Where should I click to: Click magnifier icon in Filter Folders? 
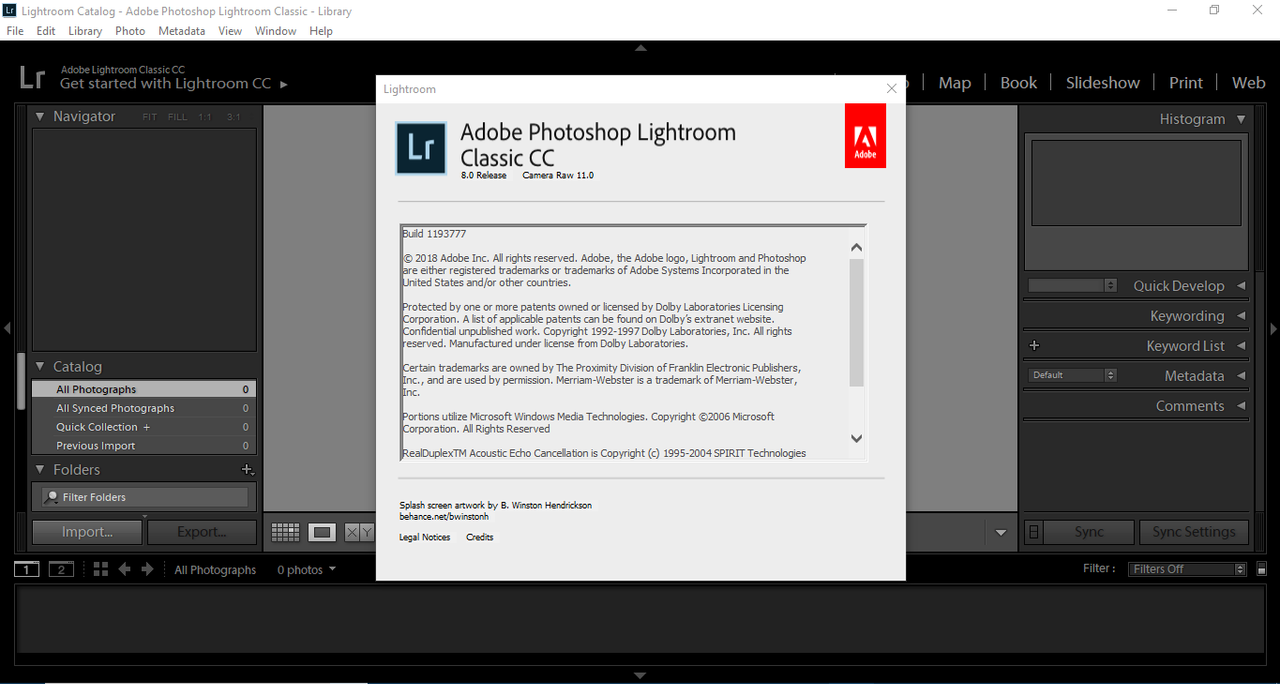[x=53, y=497]
